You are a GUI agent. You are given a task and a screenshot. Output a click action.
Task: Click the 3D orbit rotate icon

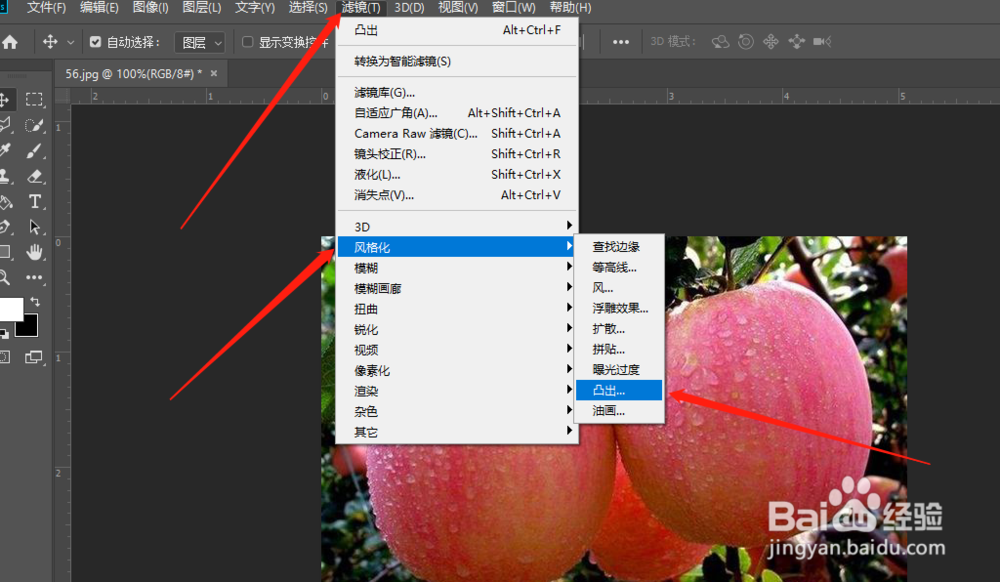tap(721, 42)
